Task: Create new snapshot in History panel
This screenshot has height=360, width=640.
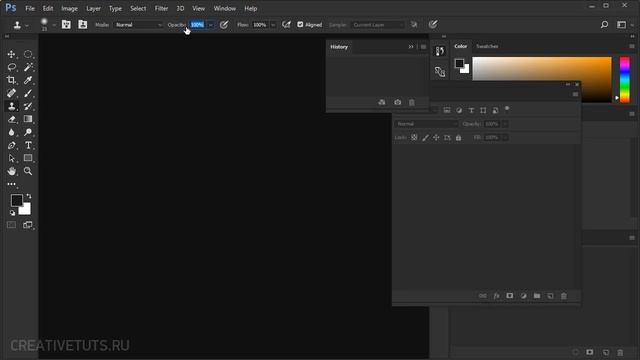Action: coord(398,102)
